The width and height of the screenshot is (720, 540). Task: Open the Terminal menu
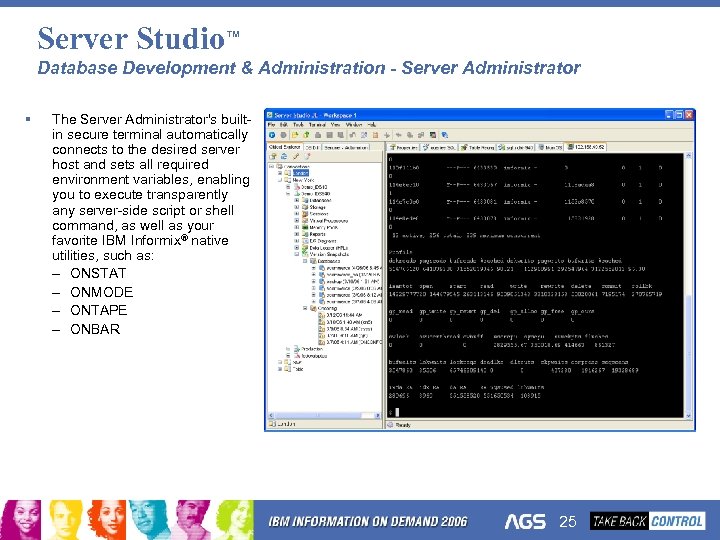point(317,124)
